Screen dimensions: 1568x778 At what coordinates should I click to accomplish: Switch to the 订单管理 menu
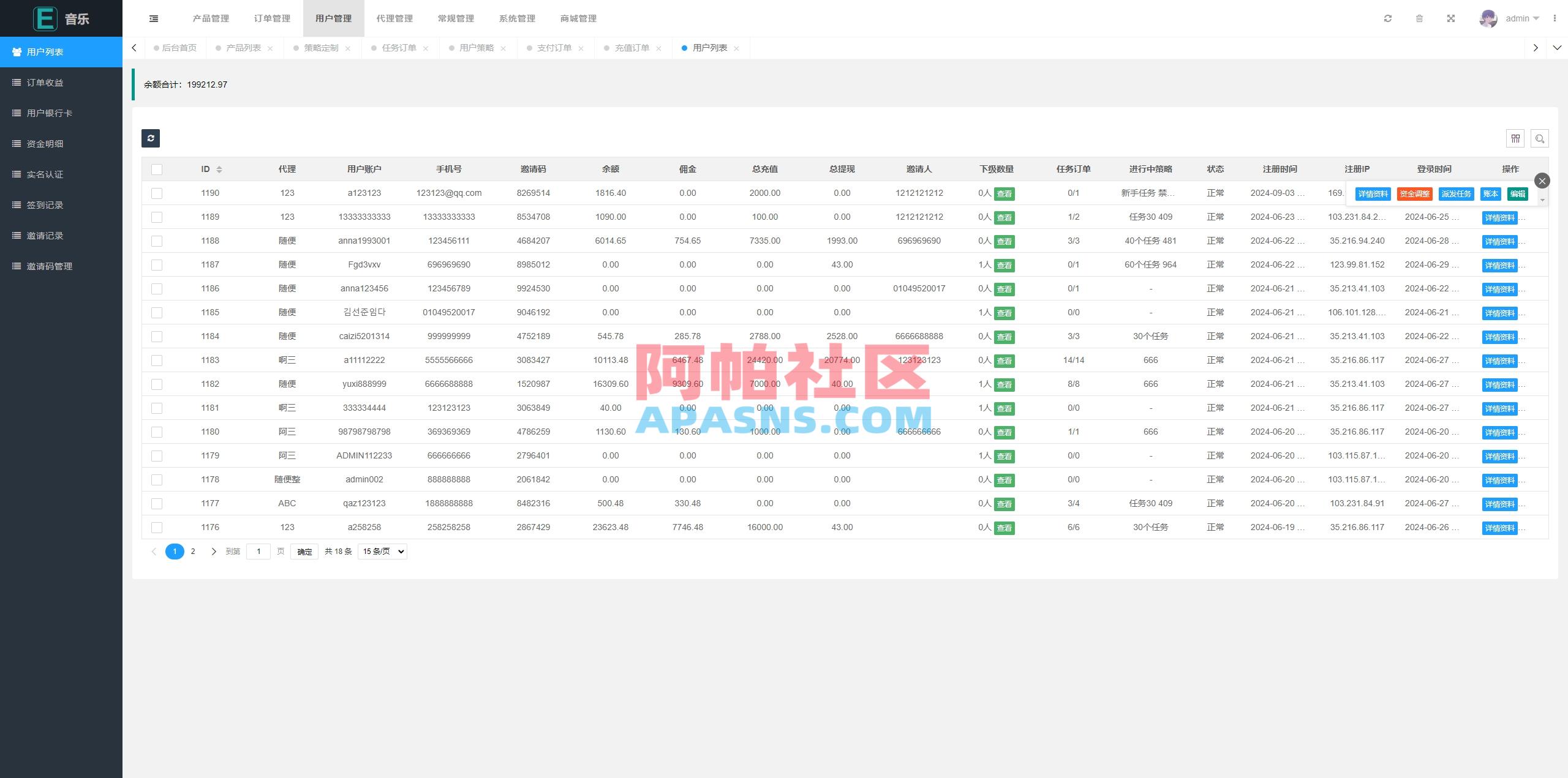[274, 18]
